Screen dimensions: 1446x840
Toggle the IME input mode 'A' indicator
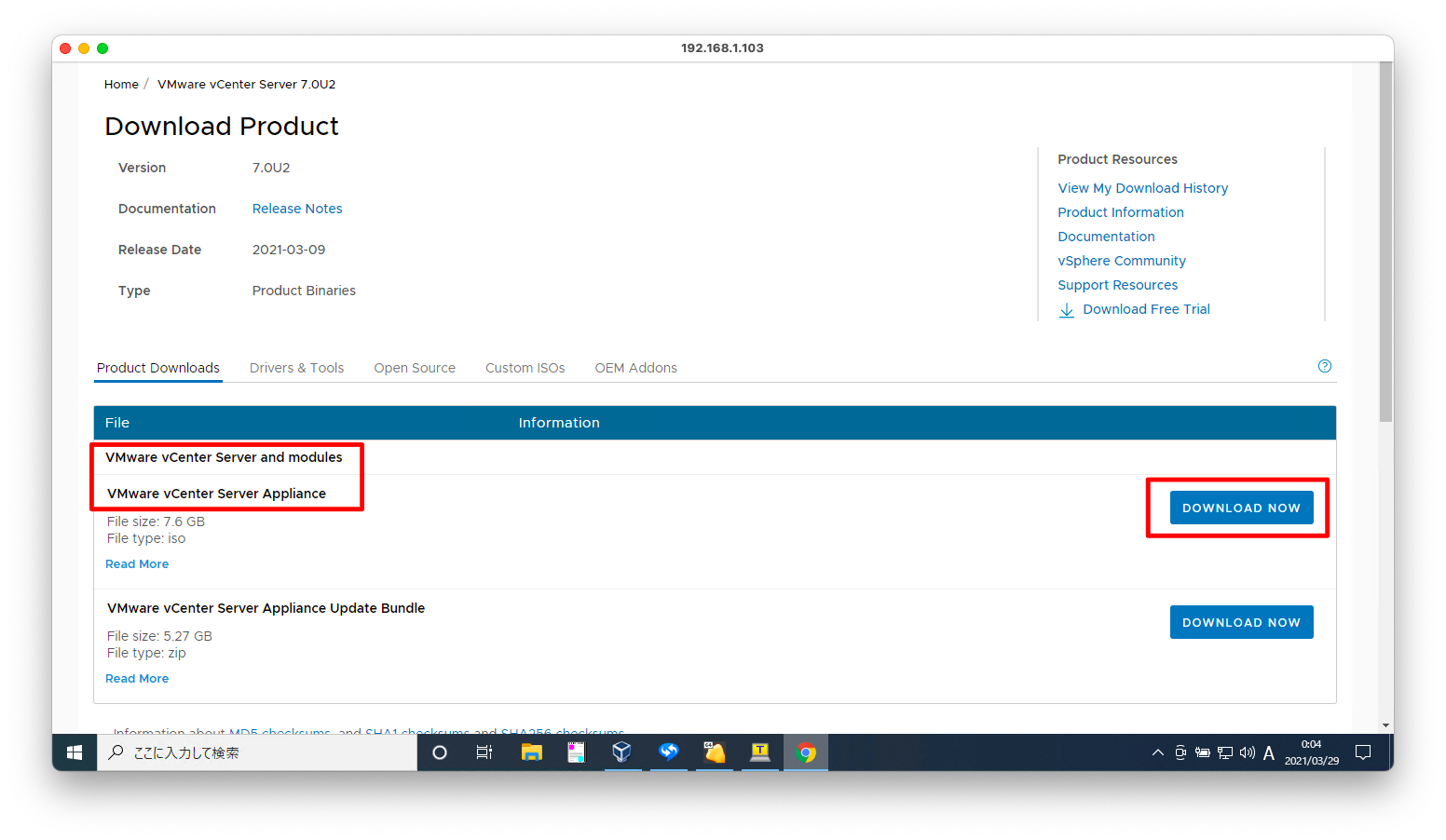pos(1269,752)
